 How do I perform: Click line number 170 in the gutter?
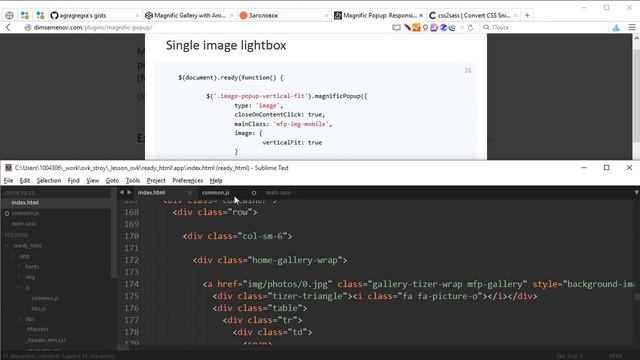tap(131, 236)
